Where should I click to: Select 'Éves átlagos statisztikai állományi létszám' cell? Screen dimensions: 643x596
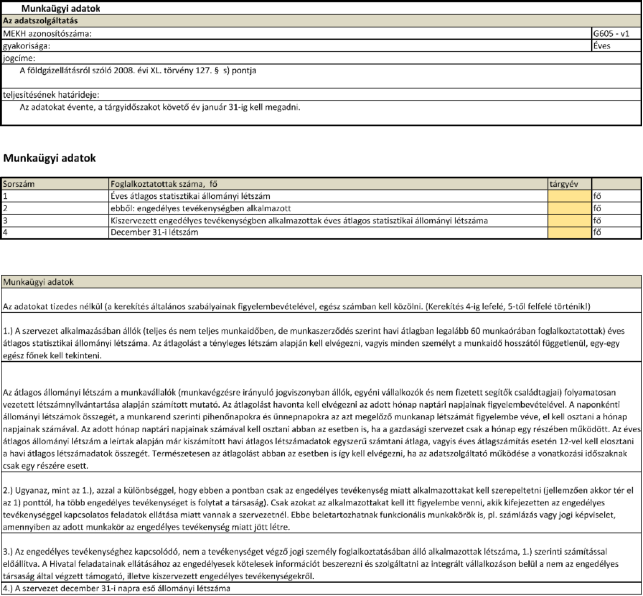click(x=328, y=196)
